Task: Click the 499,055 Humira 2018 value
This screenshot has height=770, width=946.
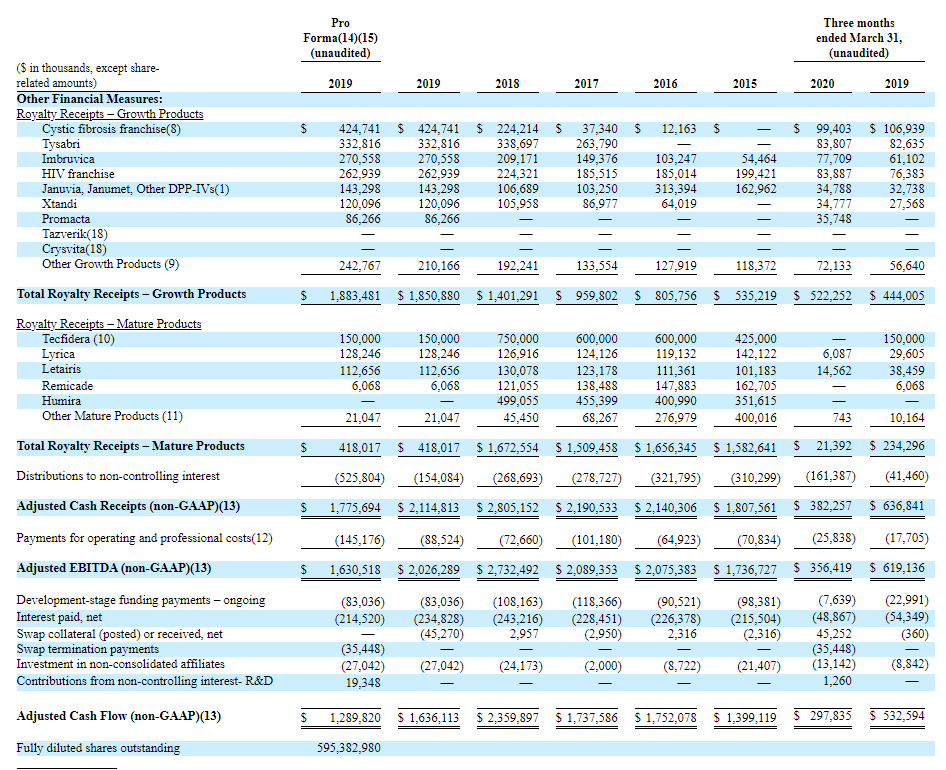Action: pos(518,401)
